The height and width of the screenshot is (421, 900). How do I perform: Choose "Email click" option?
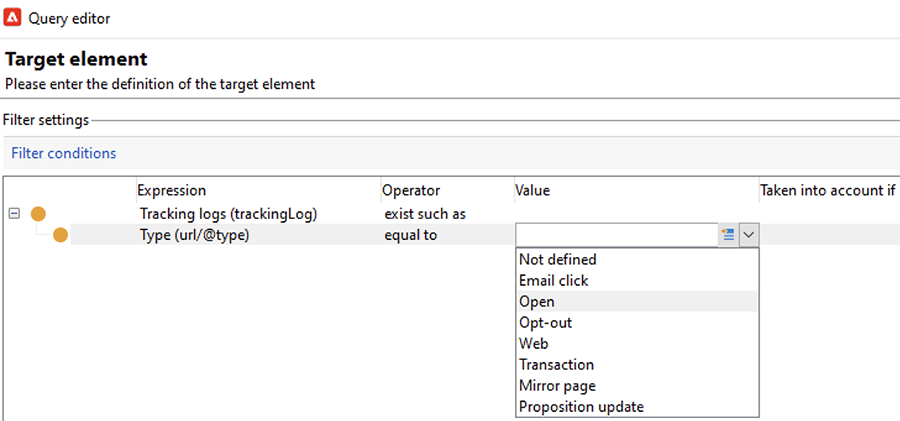pos(554,280)
